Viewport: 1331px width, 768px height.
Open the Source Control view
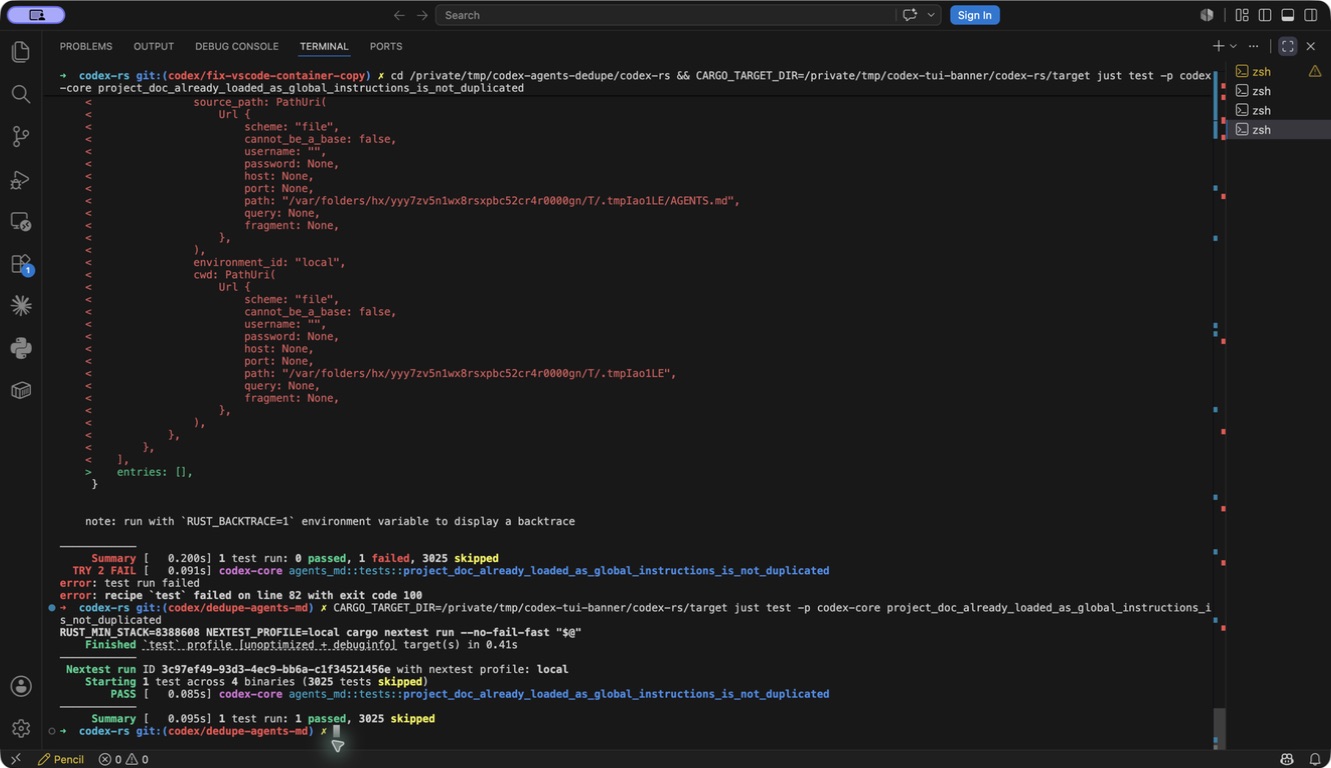[x=20, y=137]
